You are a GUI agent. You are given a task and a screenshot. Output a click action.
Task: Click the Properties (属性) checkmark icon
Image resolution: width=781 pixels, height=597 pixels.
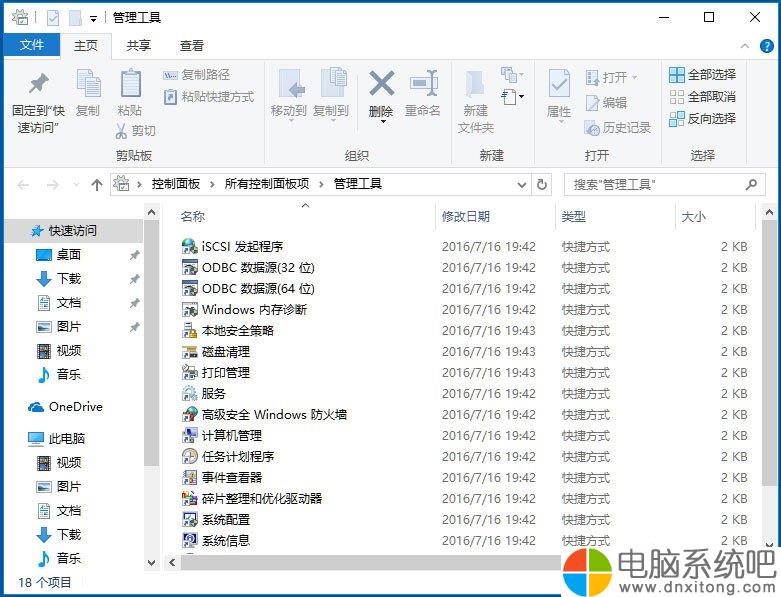[x=559, y=83]
